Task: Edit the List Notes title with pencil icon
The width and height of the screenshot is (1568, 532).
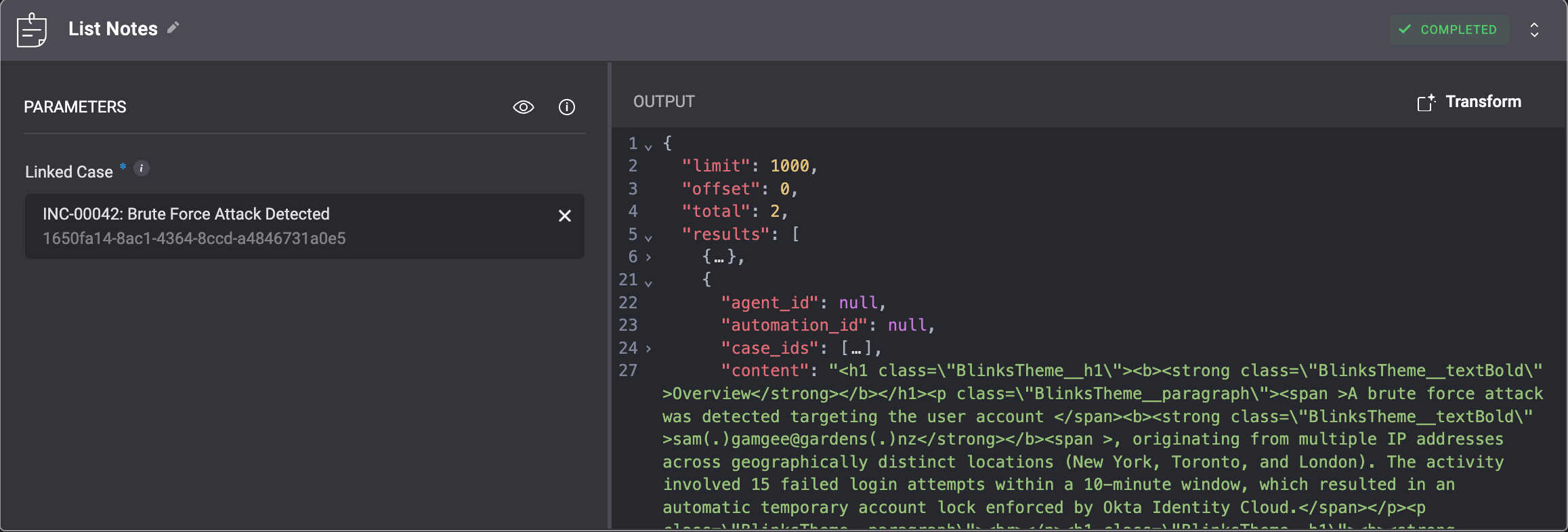Action: (173, 28)
